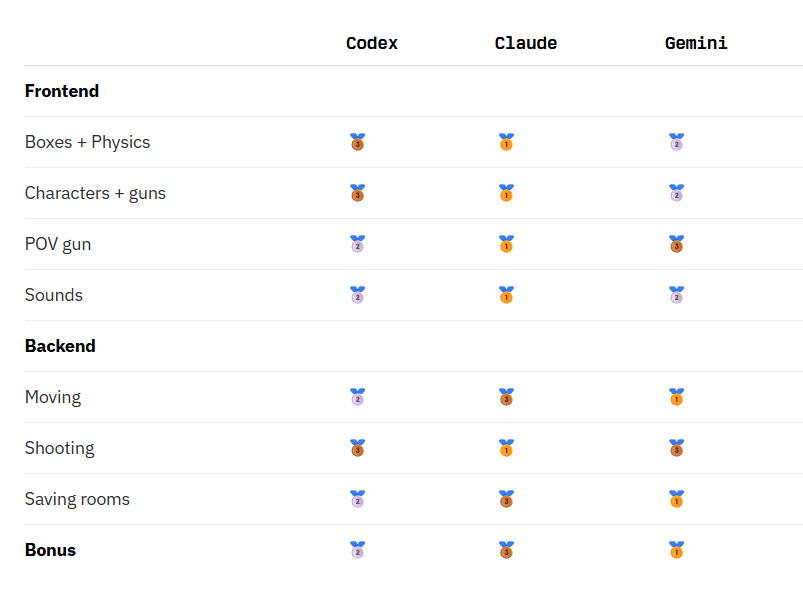Click the Codex column header
The height and width of the screenshot is (604, 803).
point(372,43)
